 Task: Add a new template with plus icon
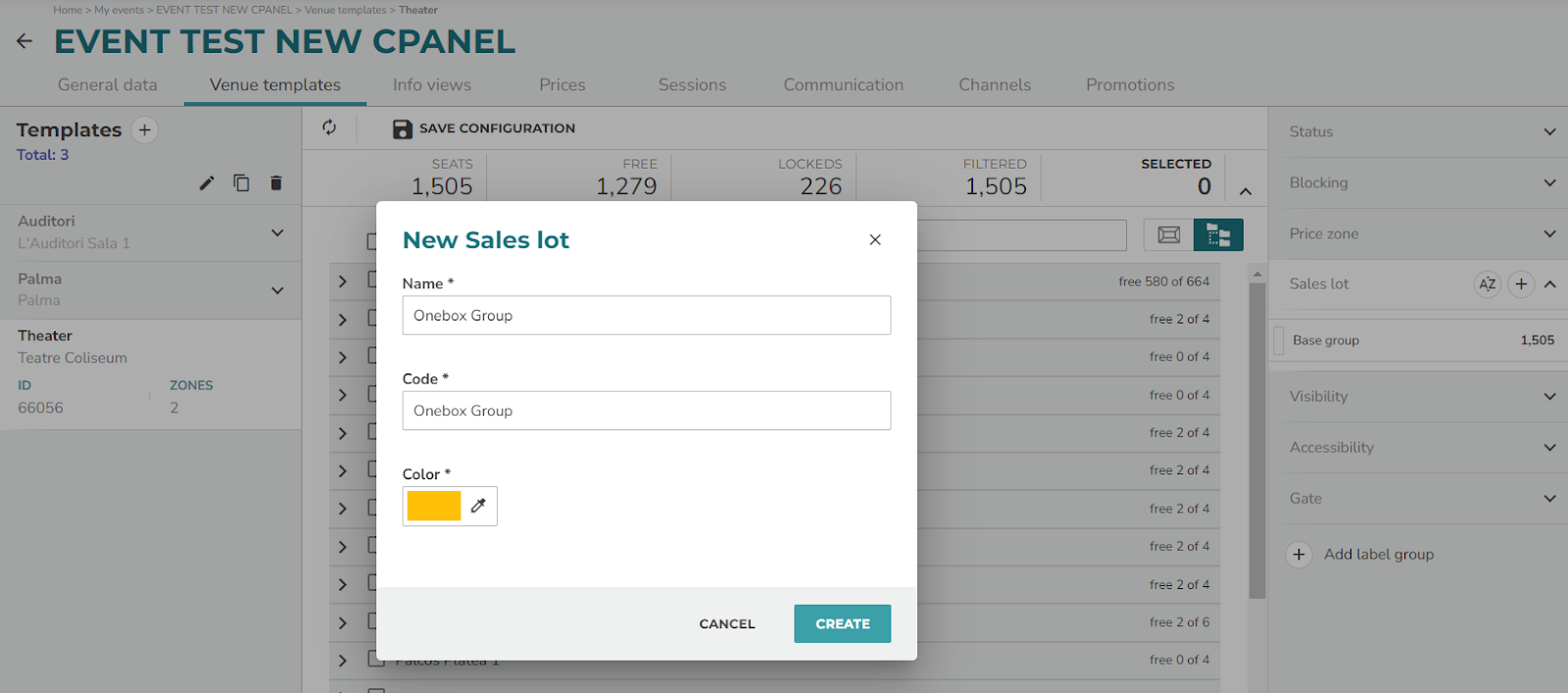(145, 129)
